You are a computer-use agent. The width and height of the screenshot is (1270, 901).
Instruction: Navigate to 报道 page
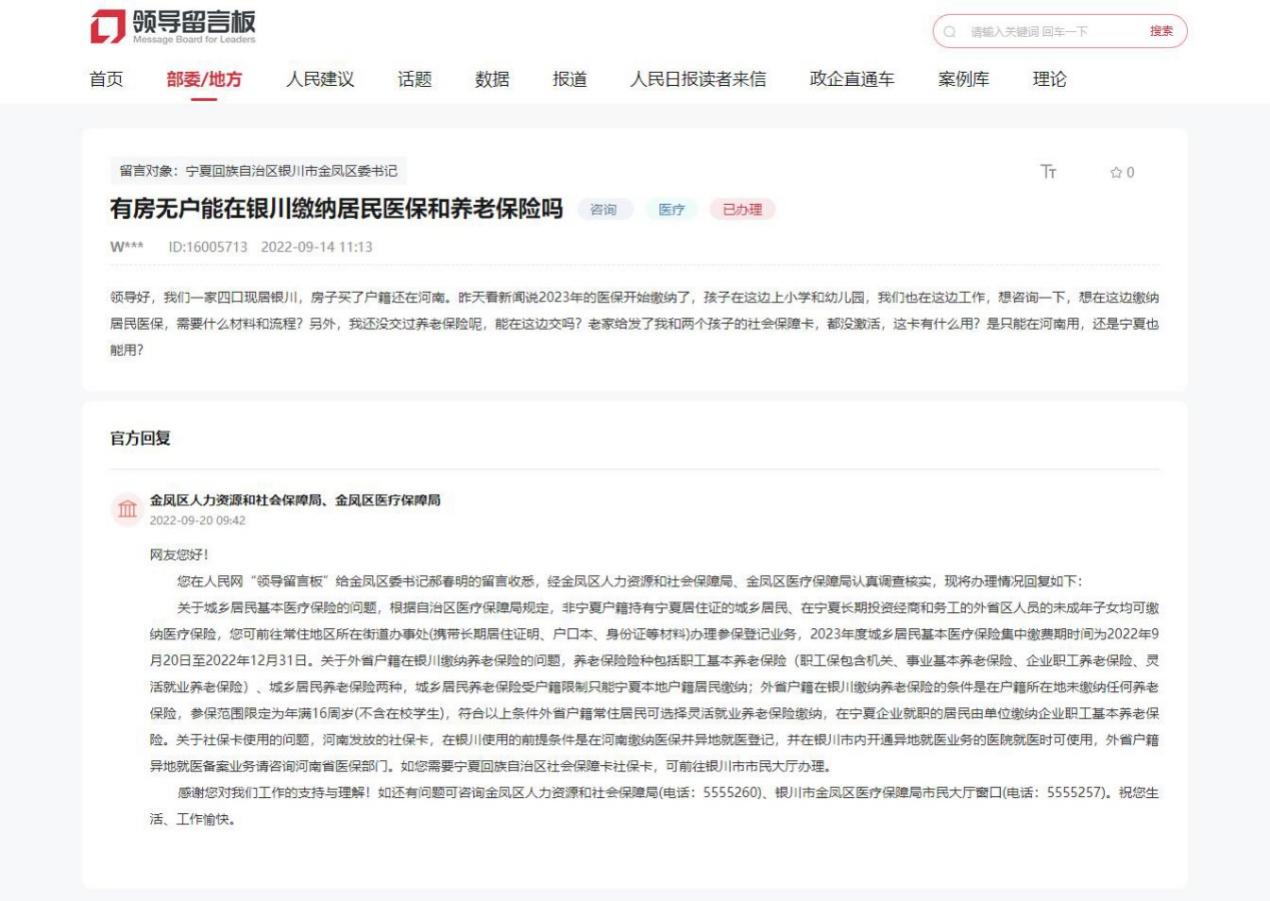click(570, 80)
